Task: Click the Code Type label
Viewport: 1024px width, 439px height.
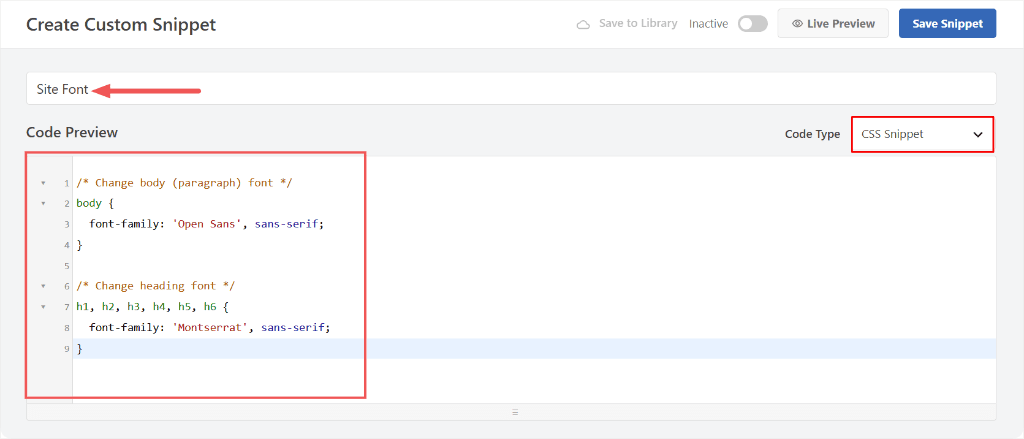Action: [x=812, y=134]
